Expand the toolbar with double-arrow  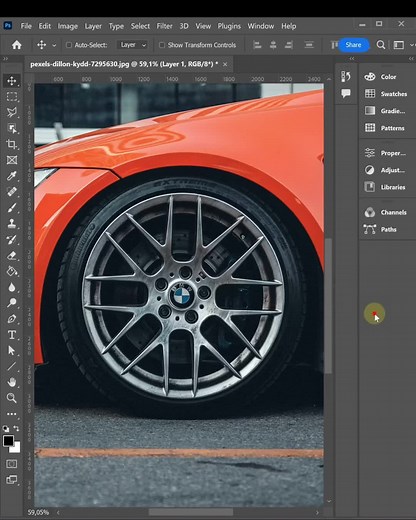(x=5, y=59)
